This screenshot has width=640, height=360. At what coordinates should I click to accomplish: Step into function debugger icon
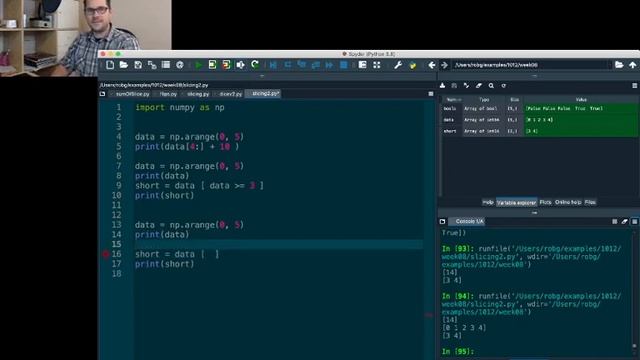[302, 65]
